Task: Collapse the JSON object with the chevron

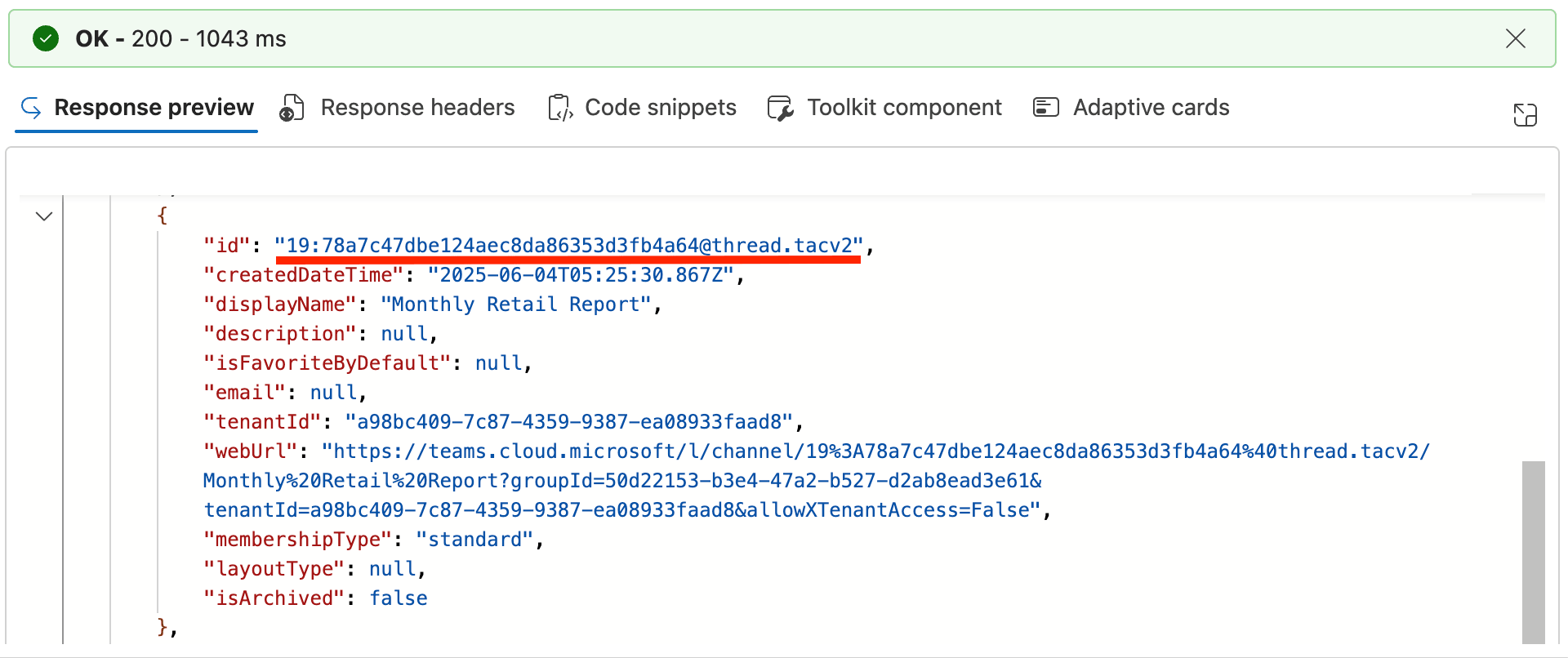Action: tap(44, 216)
